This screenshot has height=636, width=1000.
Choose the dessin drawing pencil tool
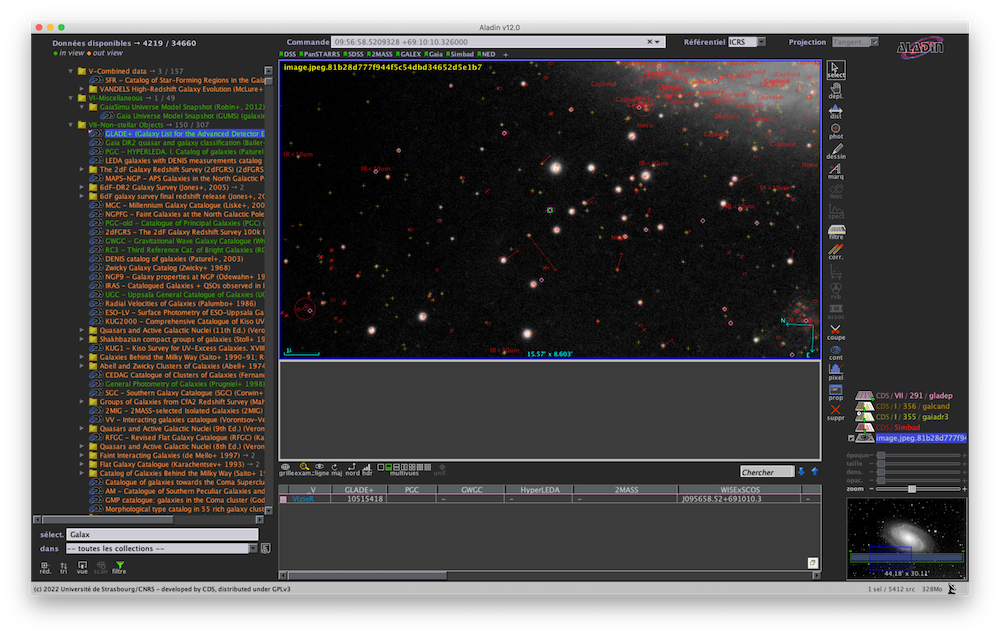(835, 151)
